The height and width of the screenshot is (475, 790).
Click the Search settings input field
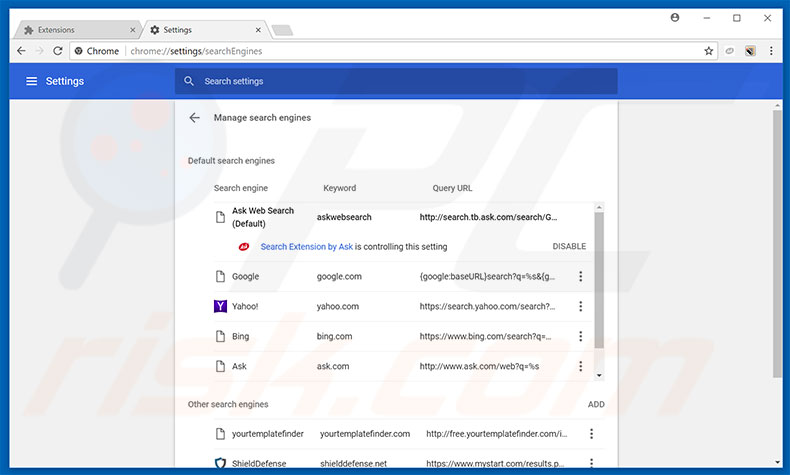tap(396, 81)
